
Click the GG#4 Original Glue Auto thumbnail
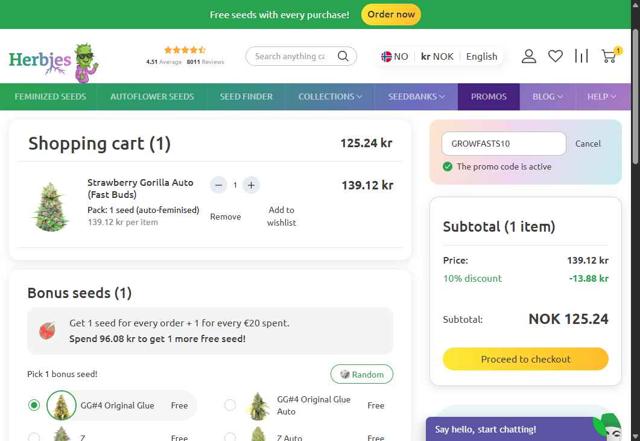259,406
